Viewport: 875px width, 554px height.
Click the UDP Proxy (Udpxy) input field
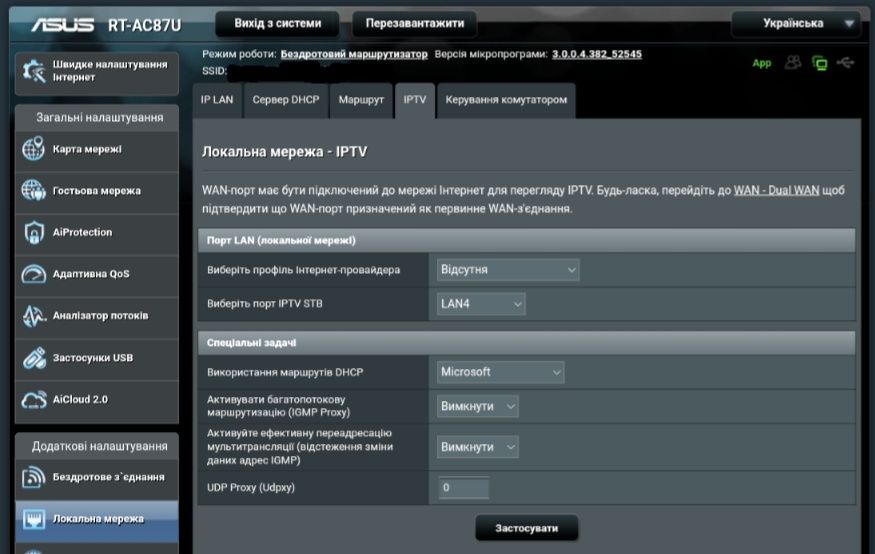(464, 488)
